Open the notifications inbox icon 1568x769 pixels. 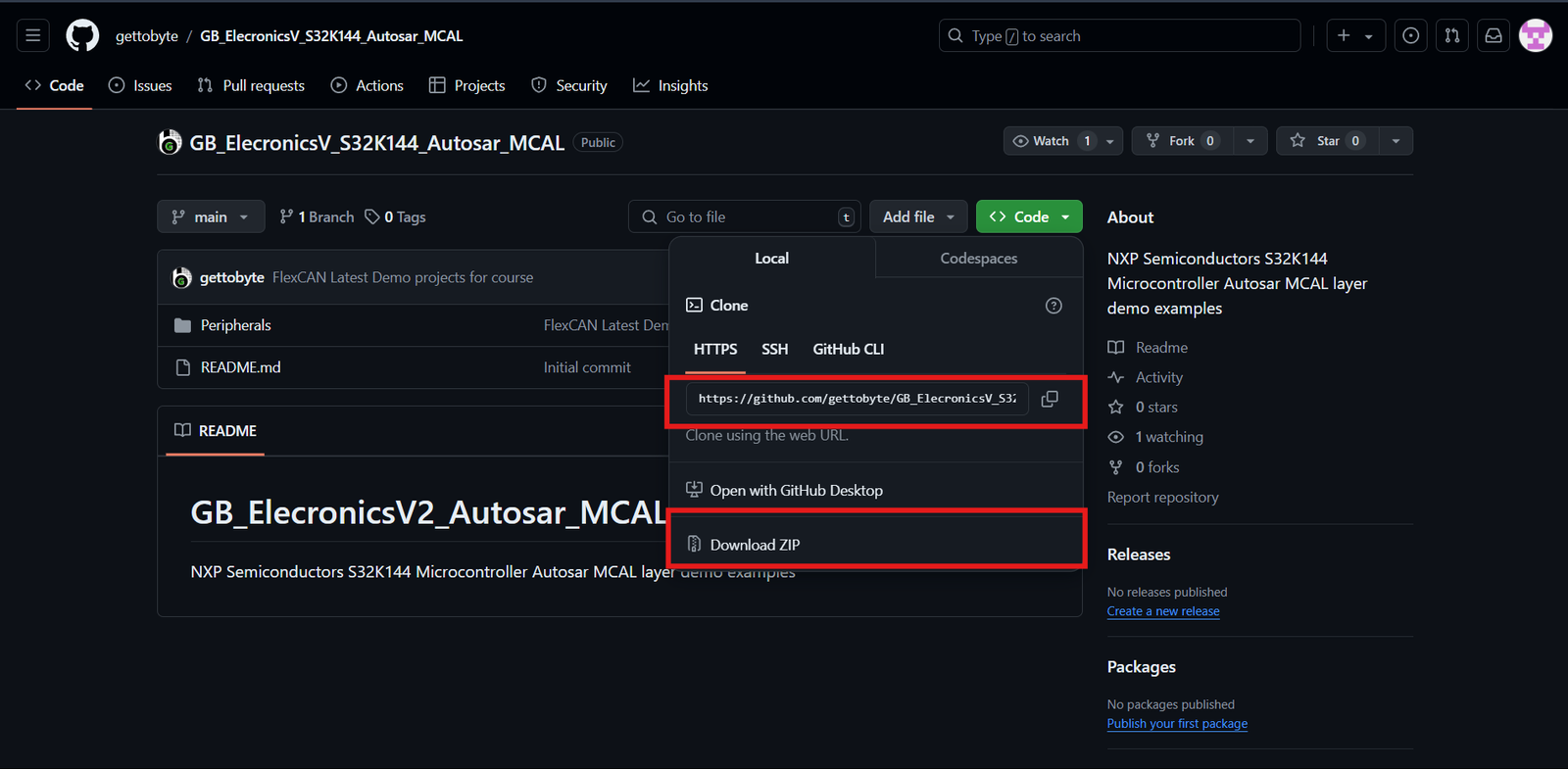tap(1494, 35)
